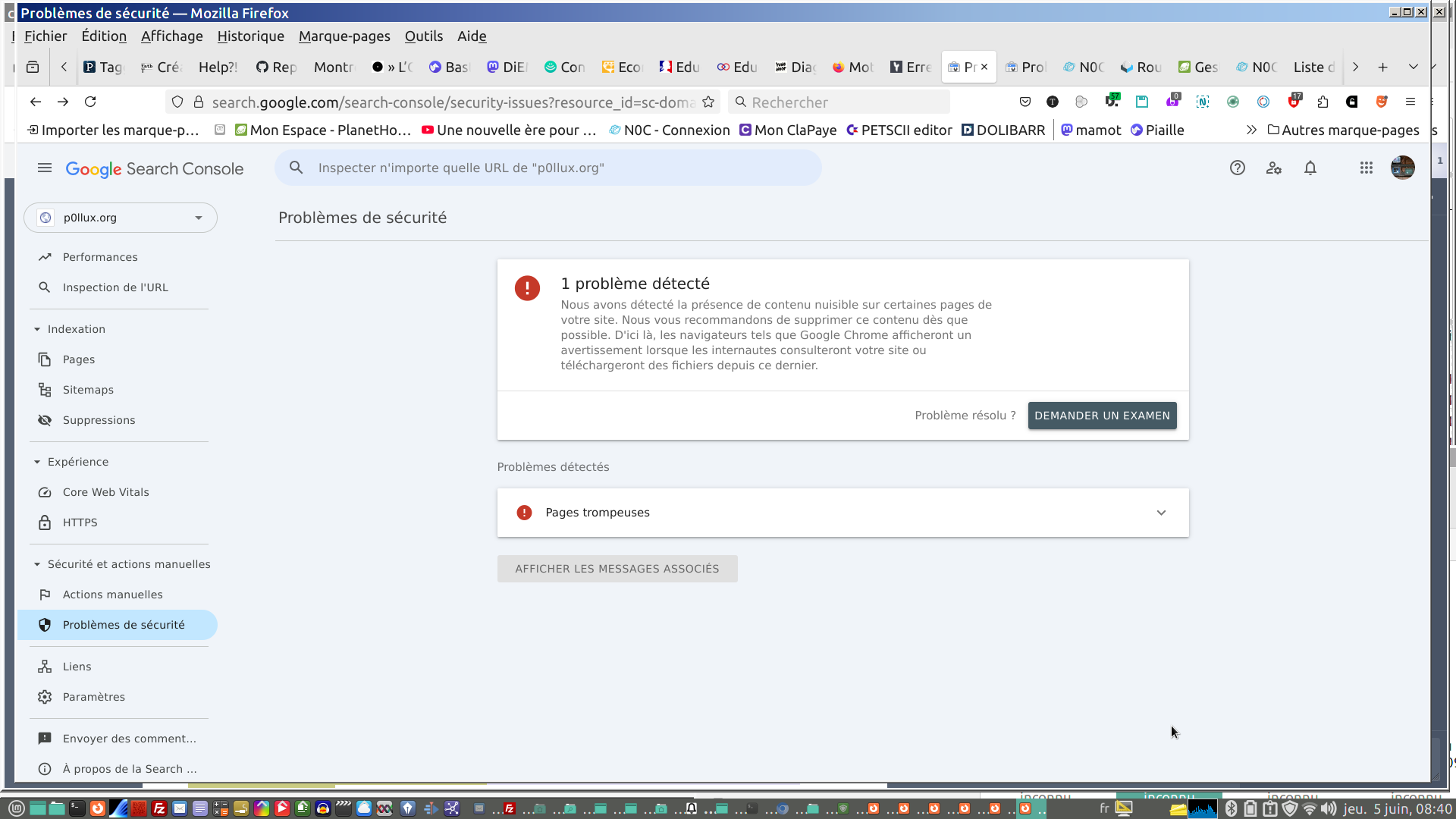1456x819 pixels.
Task: Collapse Sécurité et actions manuelles section
Action: pos(37,564)
